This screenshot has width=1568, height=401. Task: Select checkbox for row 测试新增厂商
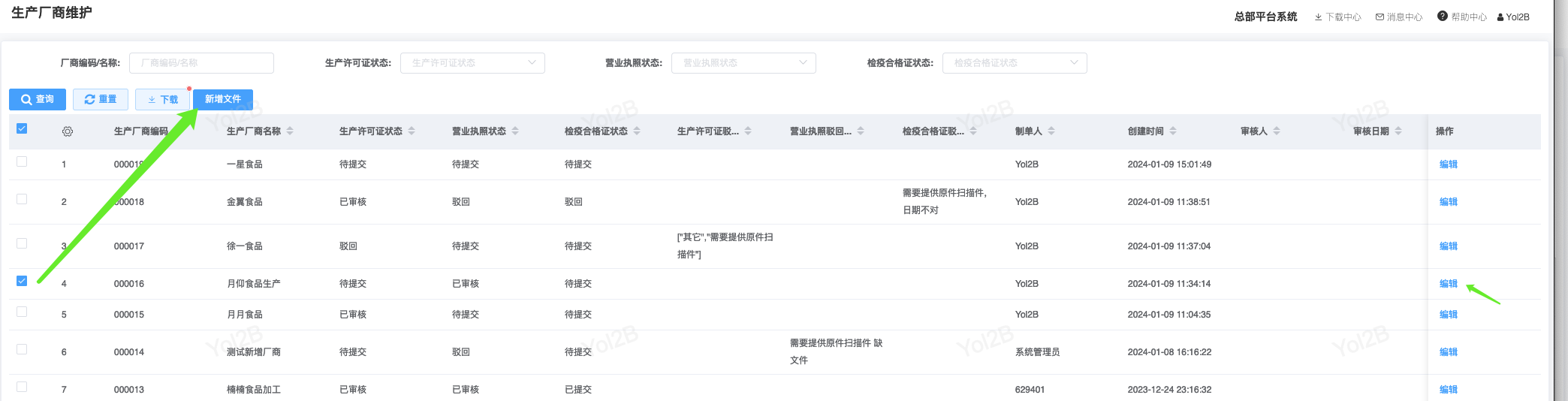tap(22, 349)
